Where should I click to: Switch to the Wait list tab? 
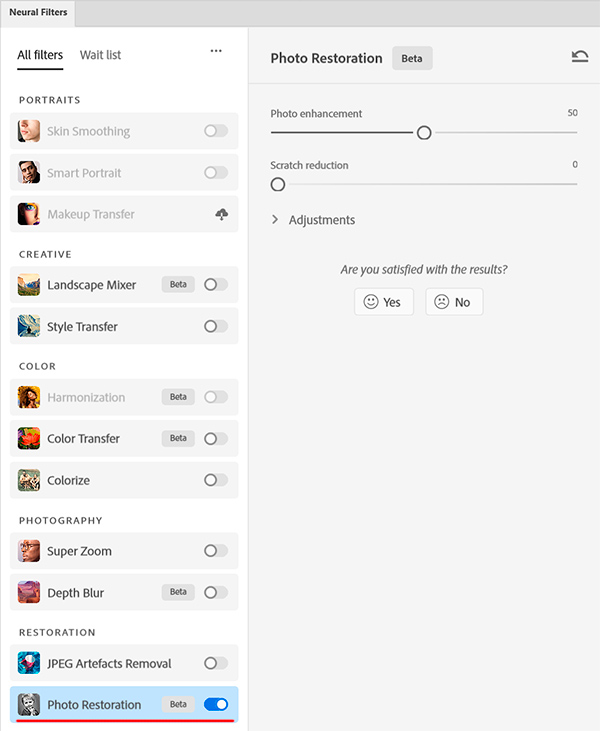[x=100, y=55]
